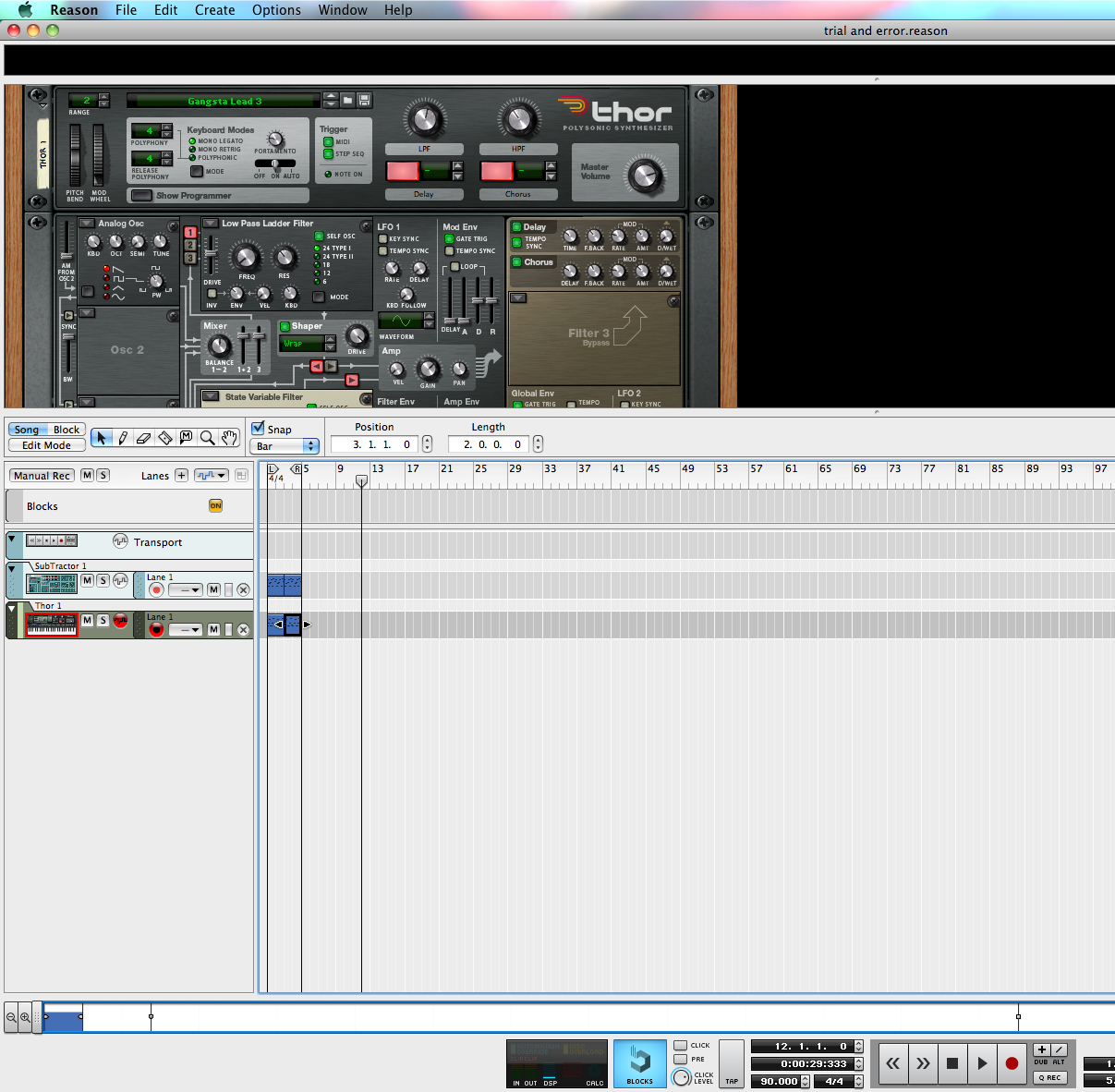Select the Pencil tool
This screenshot has width=1115, height=1092.
click(x=123, y=437)
